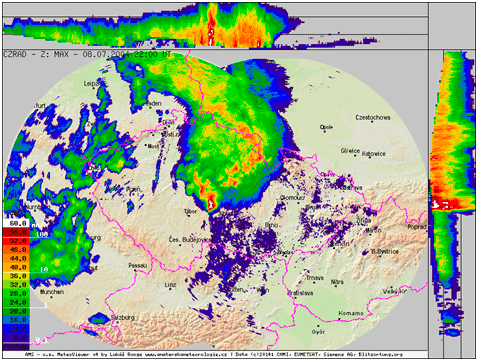Click the Komarno city label
478x361 pixels.
tap(351, 313)
